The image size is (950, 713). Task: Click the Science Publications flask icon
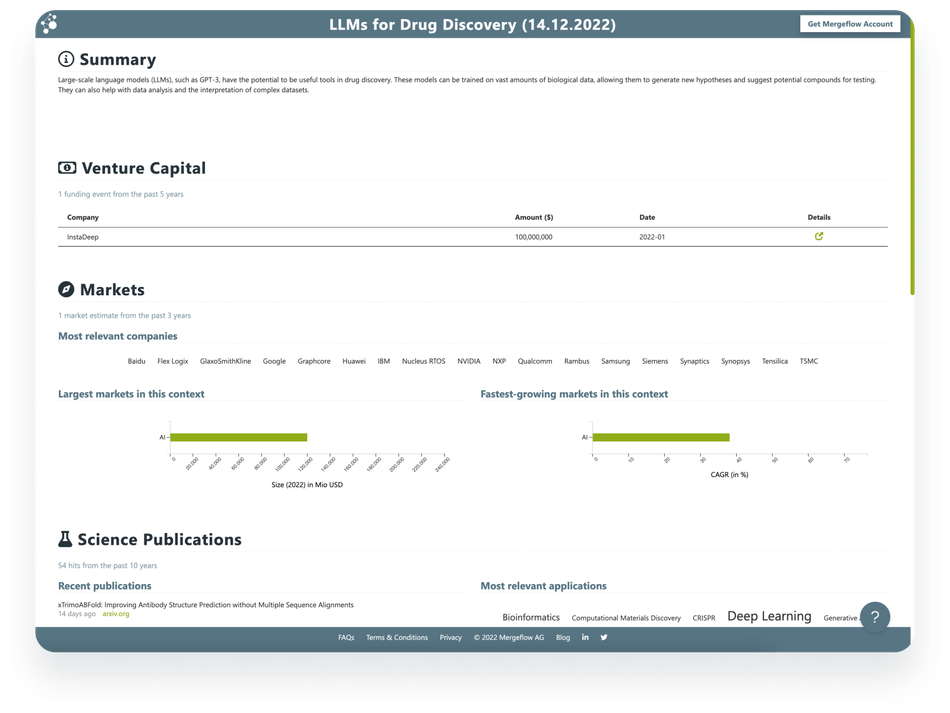point(65,539)
